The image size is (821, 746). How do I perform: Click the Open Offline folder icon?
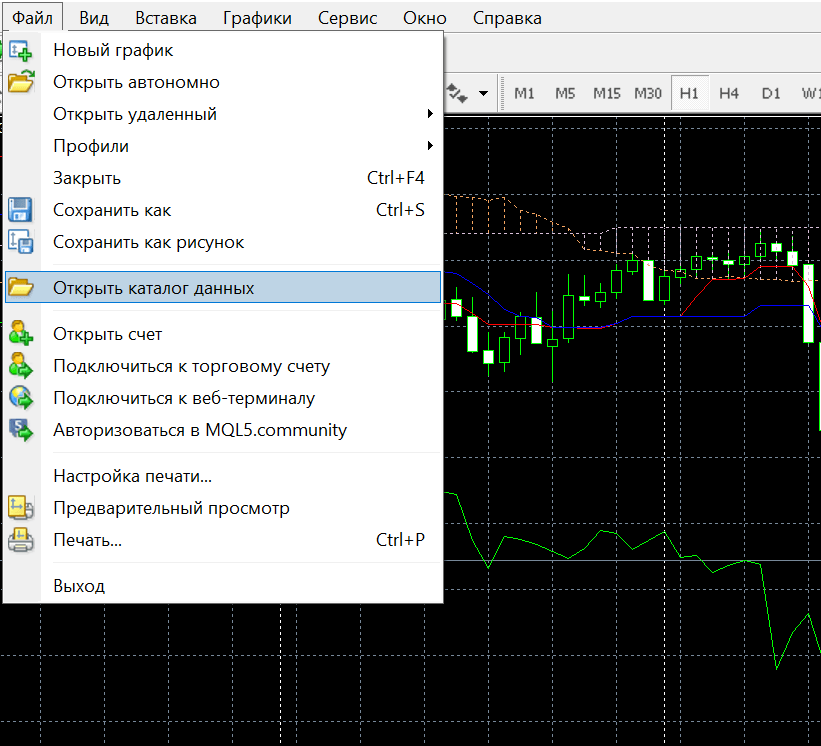[21, 82]
